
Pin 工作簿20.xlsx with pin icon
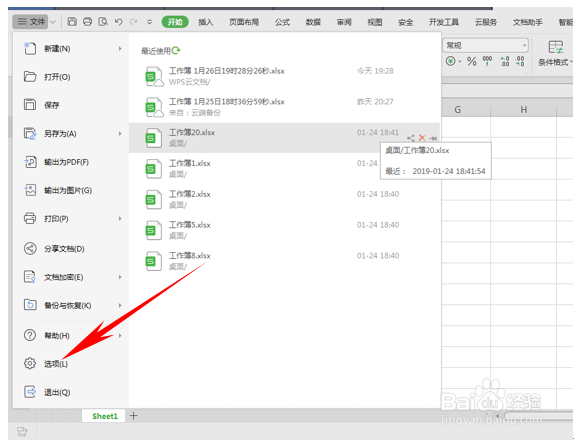tap(433, 138)
